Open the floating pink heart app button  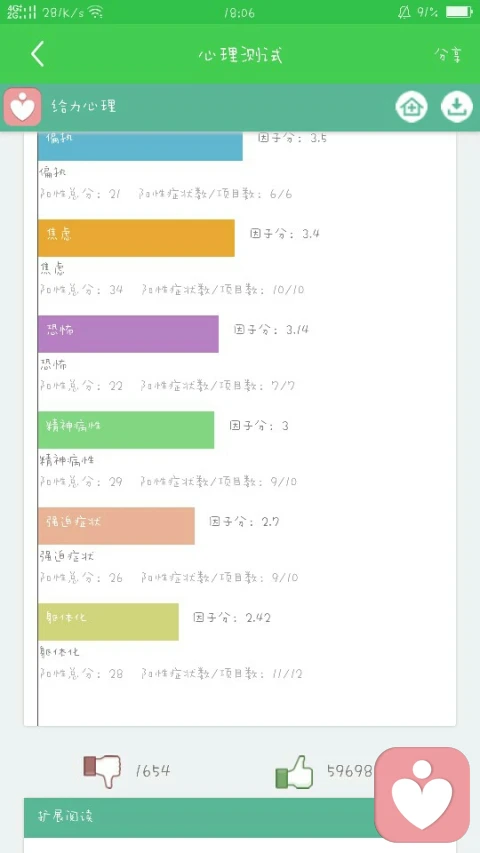tap(422, 794)
